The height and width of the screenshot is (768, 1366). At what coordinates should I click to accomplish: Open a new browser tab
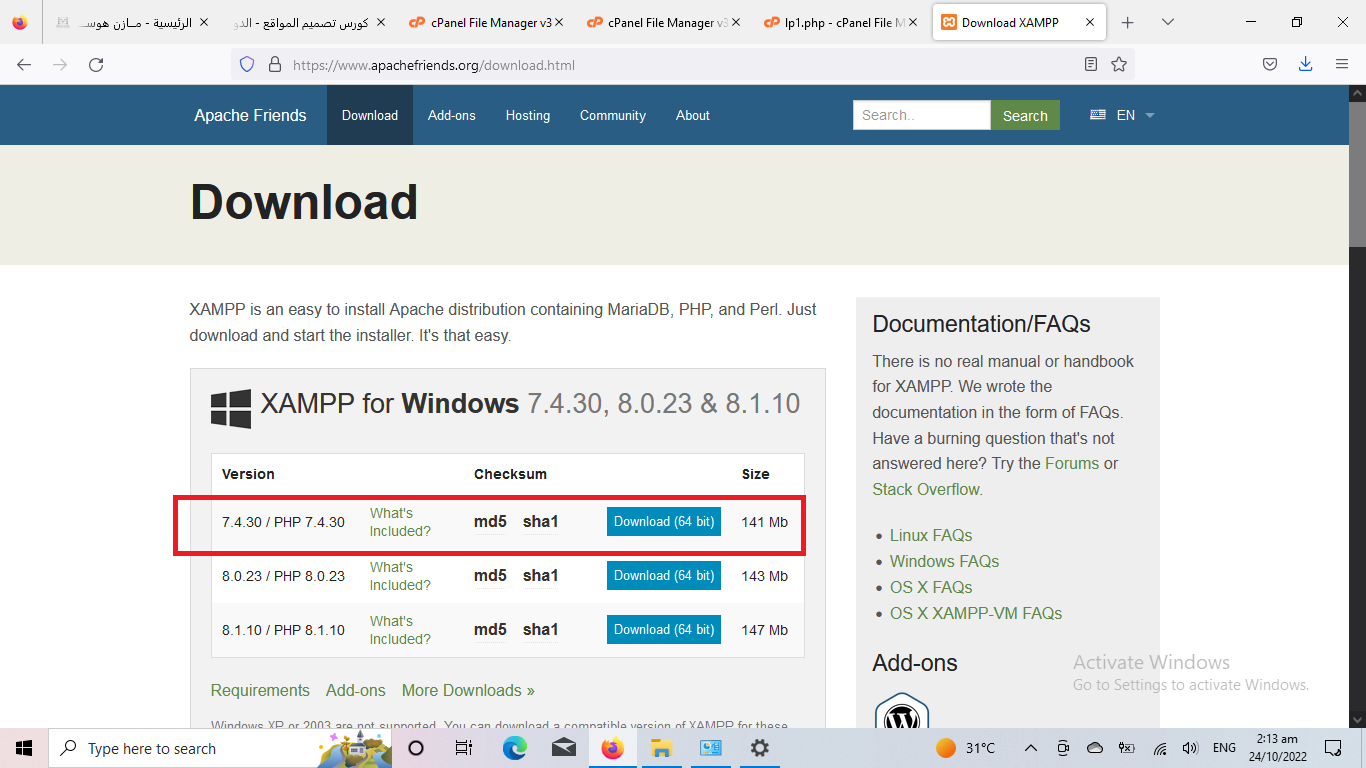(x=1128, y=22)
